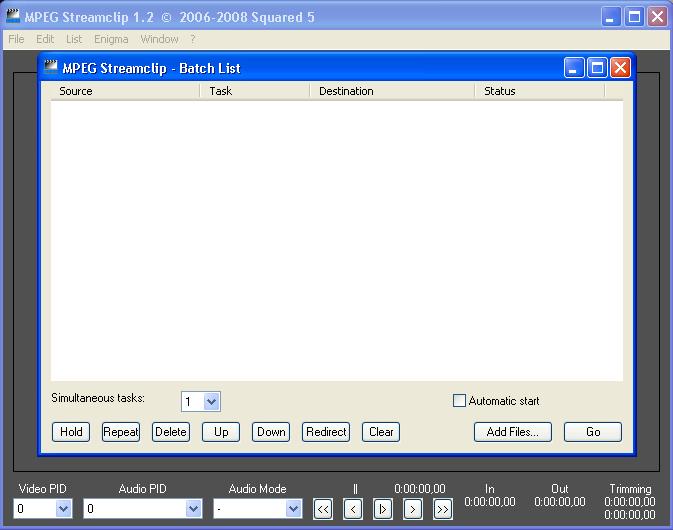Minimize the Batch List window
Viewport: 673px width, 530px height.
(574, 67)
